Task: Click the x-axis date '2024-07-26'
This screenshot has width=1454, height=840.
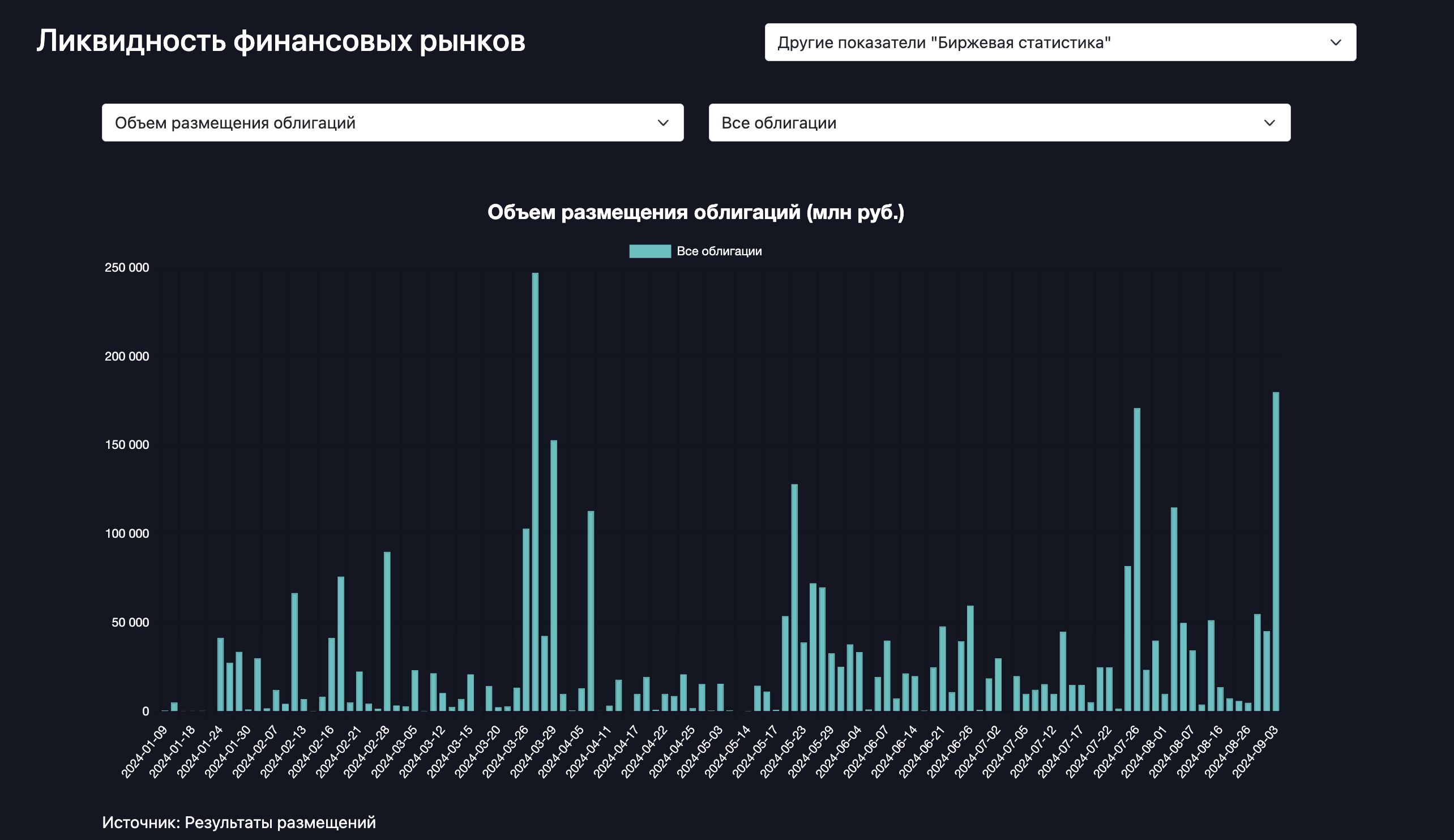Action: tap(1117, 752)
